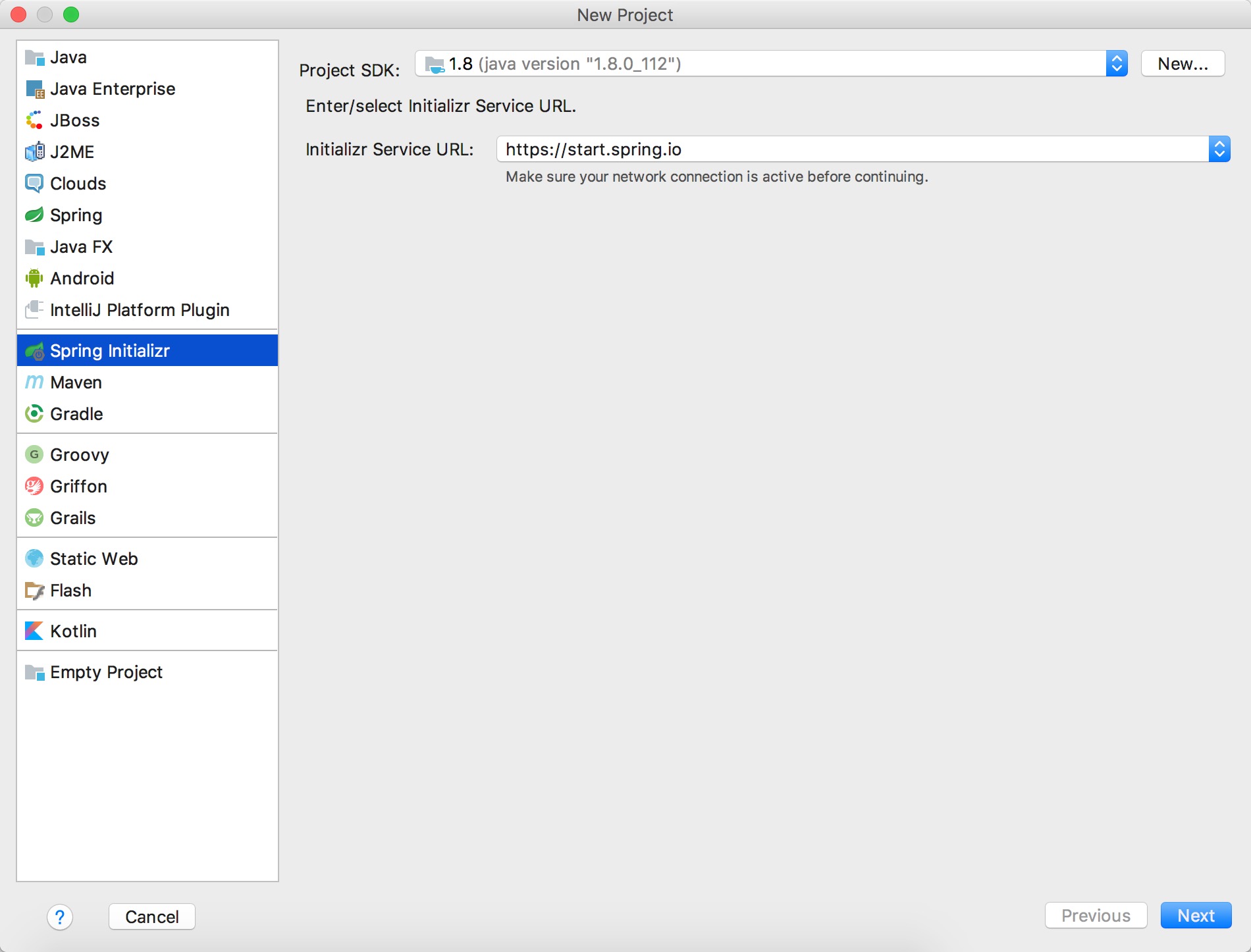Screen dimensions: 1251x952
Task: Choose Empty Project from the list
Action: [106, 672]
